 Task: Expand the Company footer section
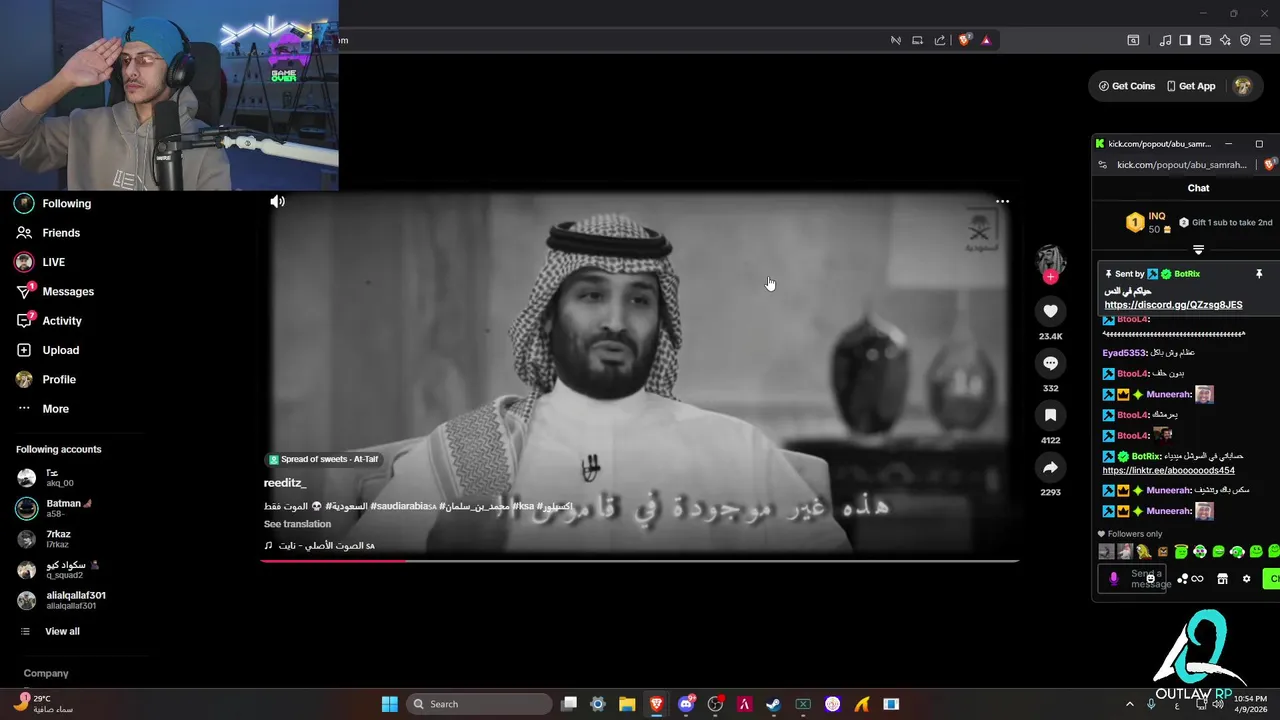click(46, 673)
